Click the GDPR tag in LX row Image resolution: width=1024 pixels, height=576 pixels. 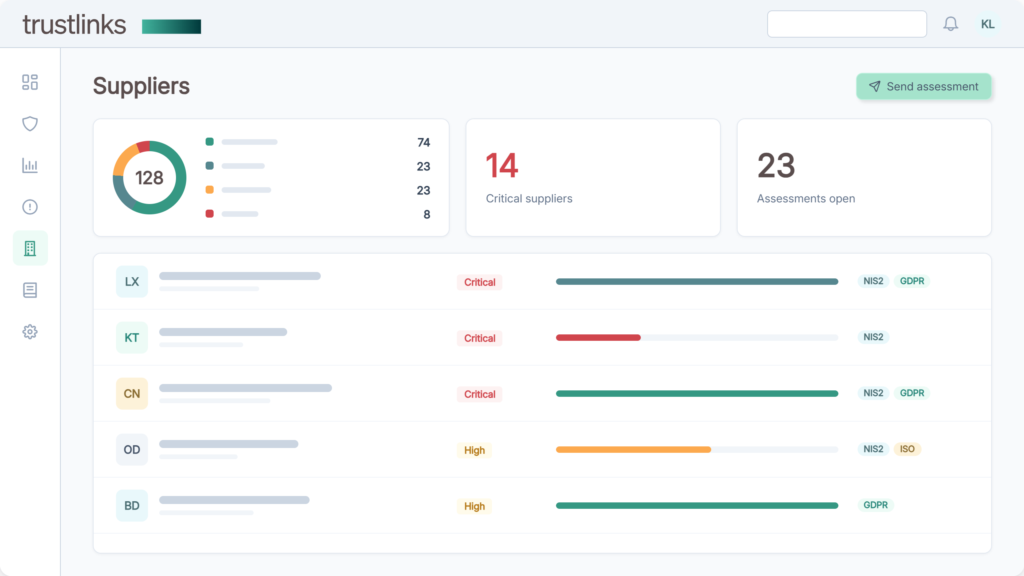tap(912, 281)
